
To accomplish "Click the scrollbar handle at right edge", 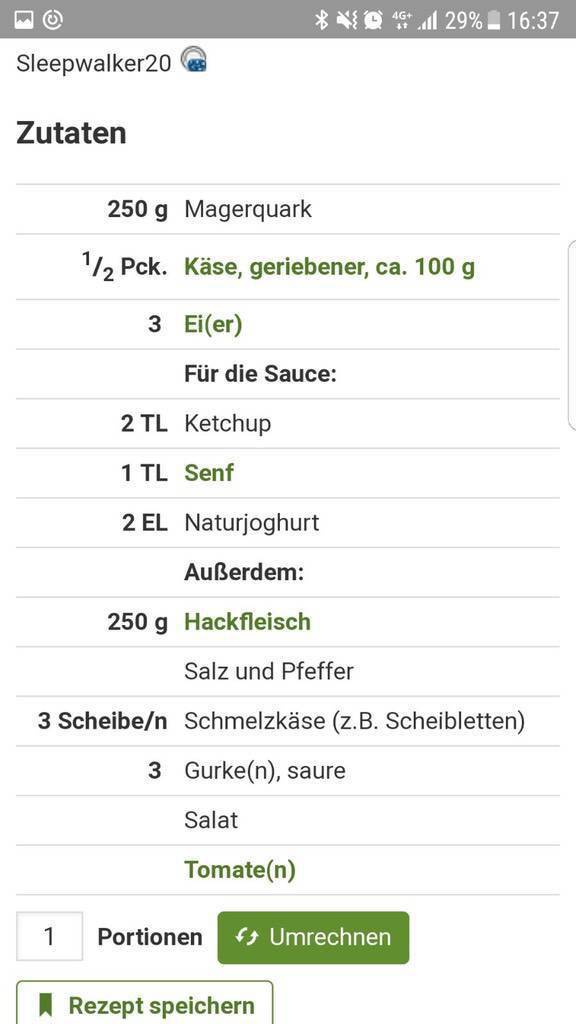I will click(573, 333).
